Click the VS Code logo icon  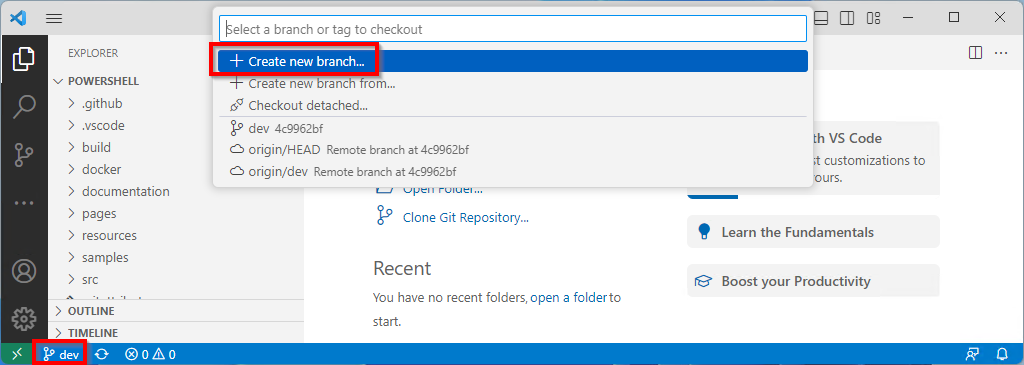pyautogui.click(x=18, y=18)
